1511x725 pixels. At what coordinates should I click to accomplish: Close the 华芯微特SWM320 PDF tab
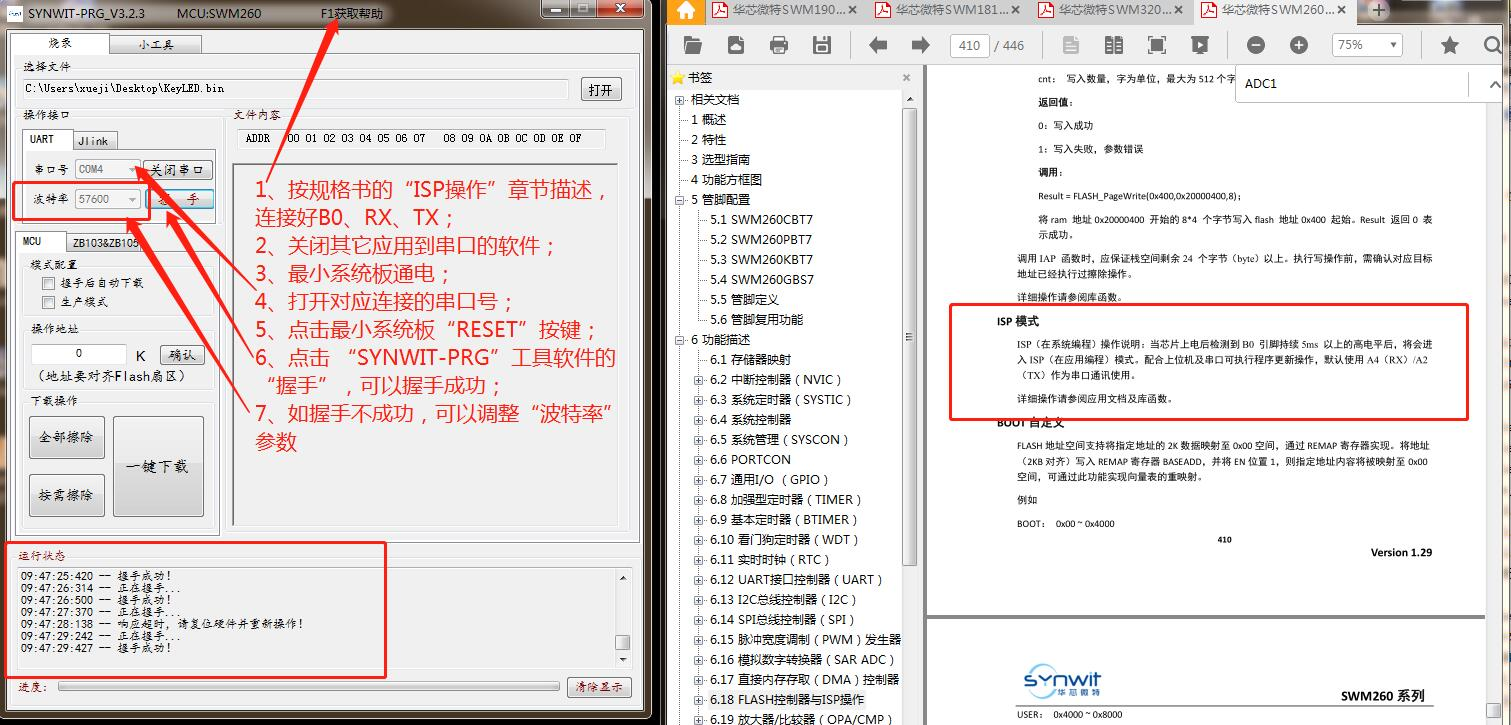click(x=1179, y=11)
